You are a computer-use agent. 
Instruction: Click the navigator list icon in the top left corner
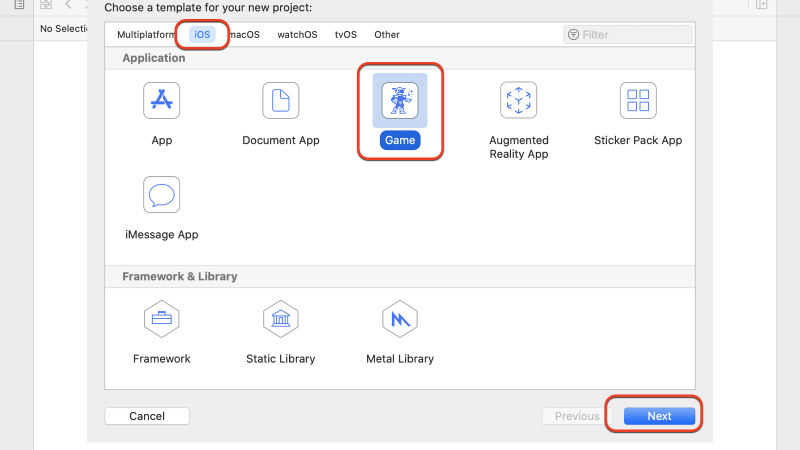click(x=19, y=5)
